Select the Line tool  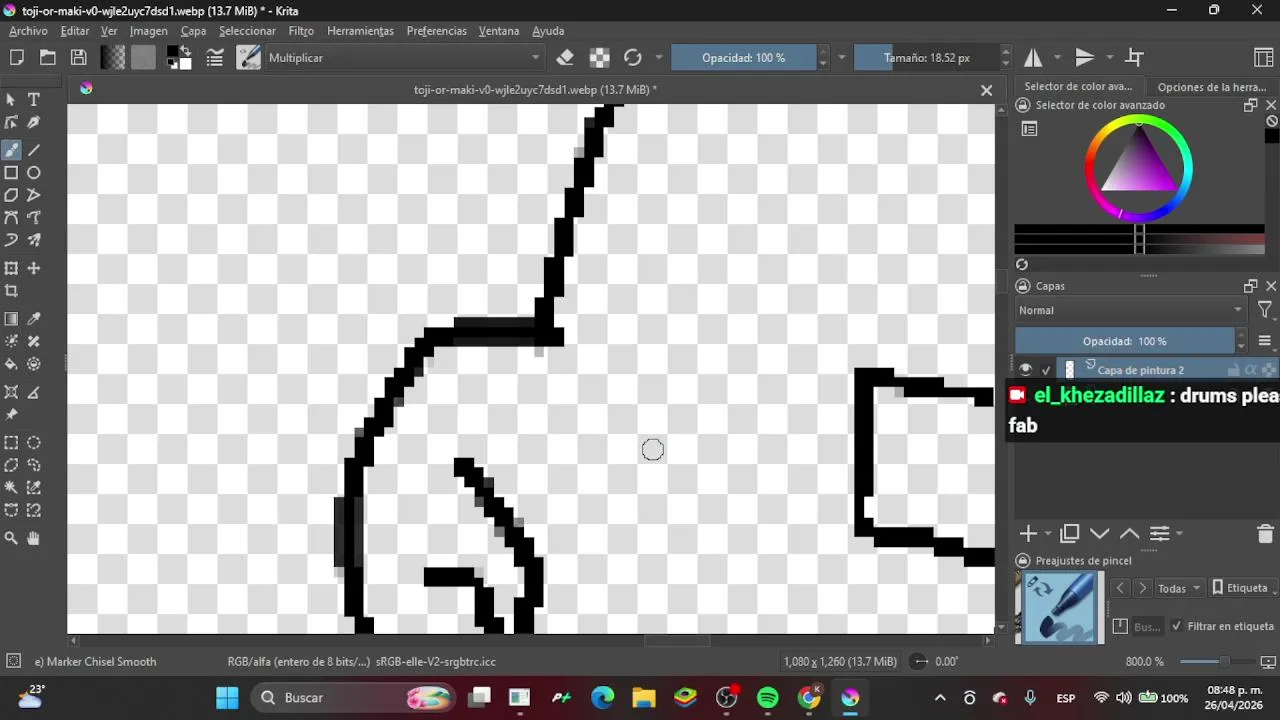33,150
